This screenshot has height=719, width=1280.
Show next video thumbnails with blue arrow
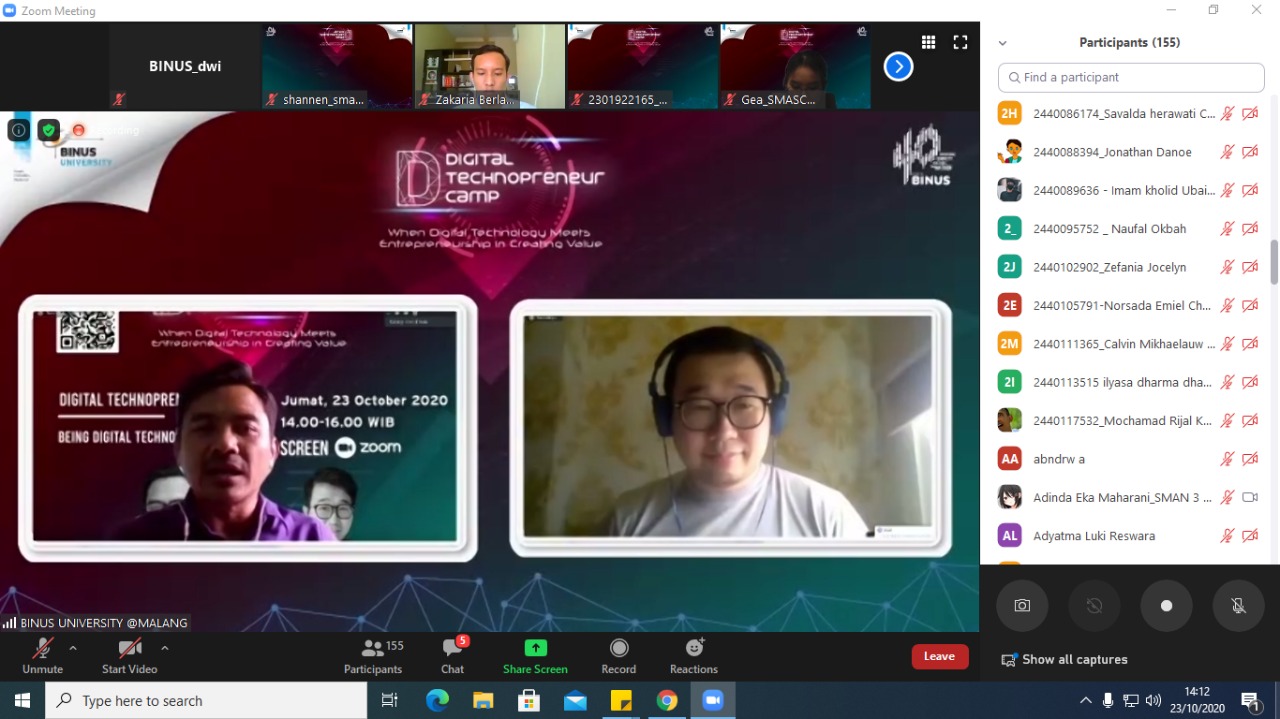[898, 67]
